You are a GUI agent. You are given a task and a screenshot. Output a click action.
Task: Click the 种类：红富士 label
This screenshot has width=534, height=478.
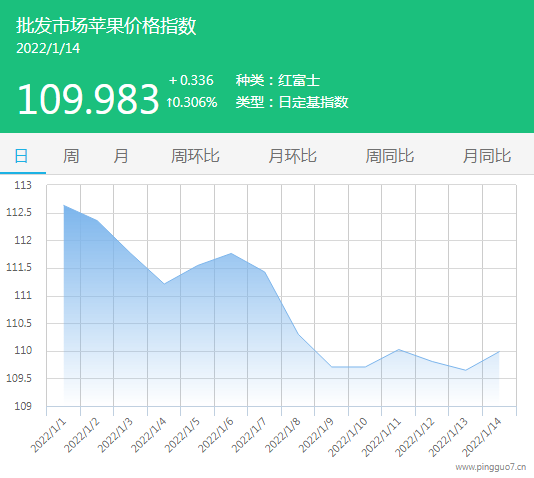[278, 80]
